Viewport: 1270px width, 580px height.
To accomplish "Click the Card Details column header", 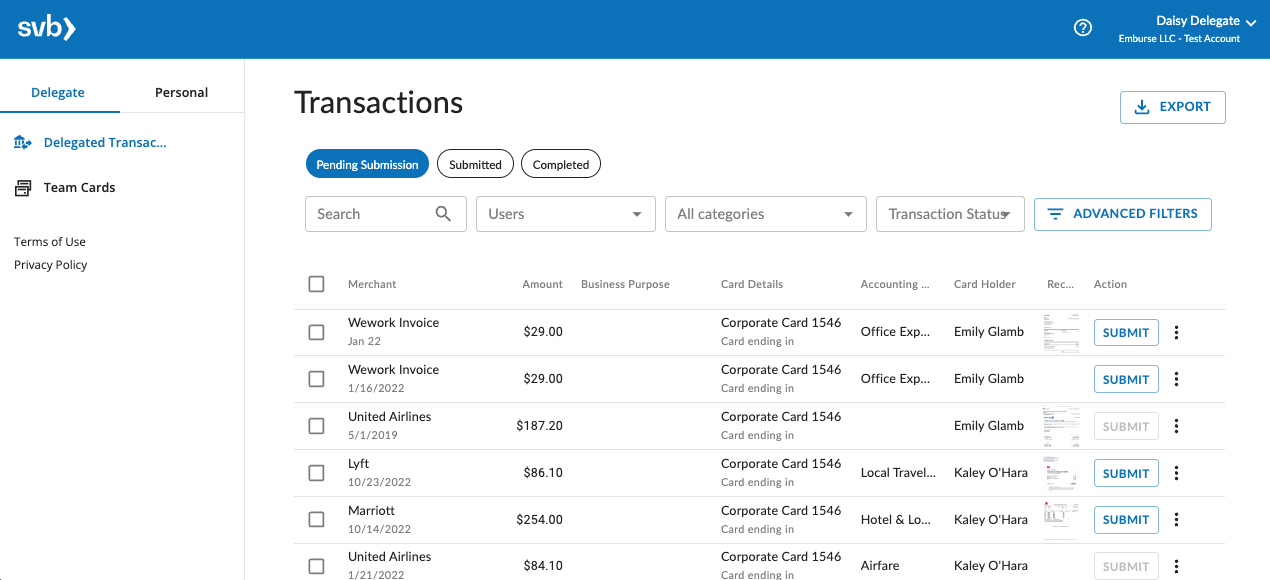I will coord(752,284).
